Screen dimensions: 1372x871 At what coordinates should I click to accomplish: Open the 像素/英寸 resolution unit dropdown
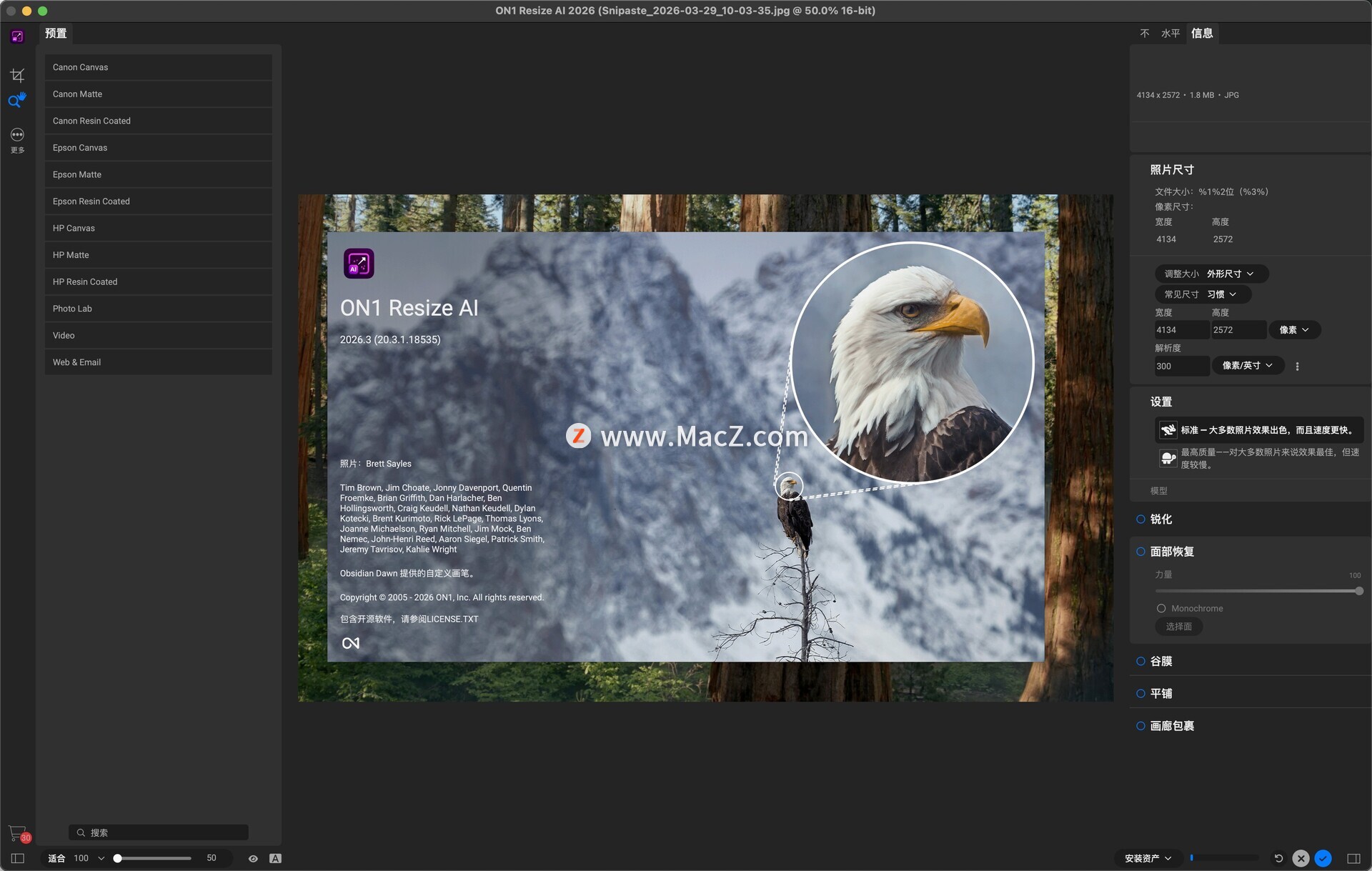click(1247, 366)
